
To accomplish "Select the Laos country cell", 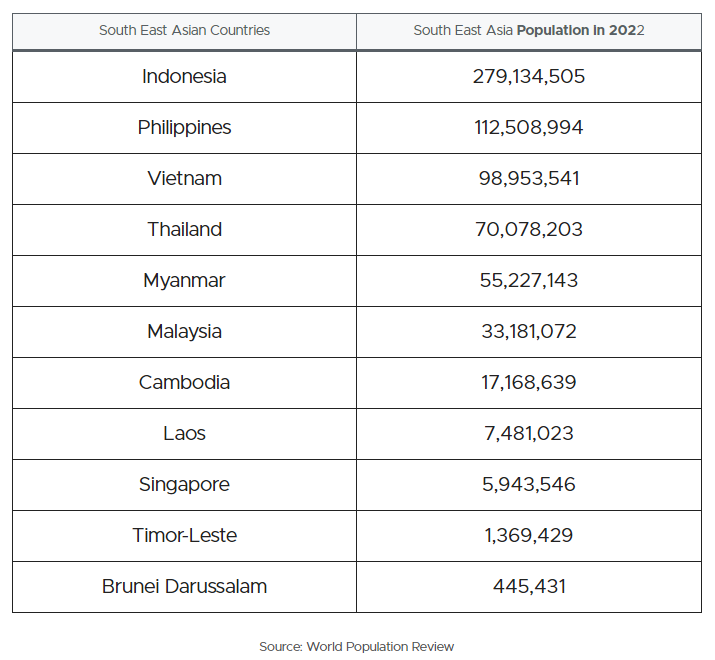I will coord(184,433).
